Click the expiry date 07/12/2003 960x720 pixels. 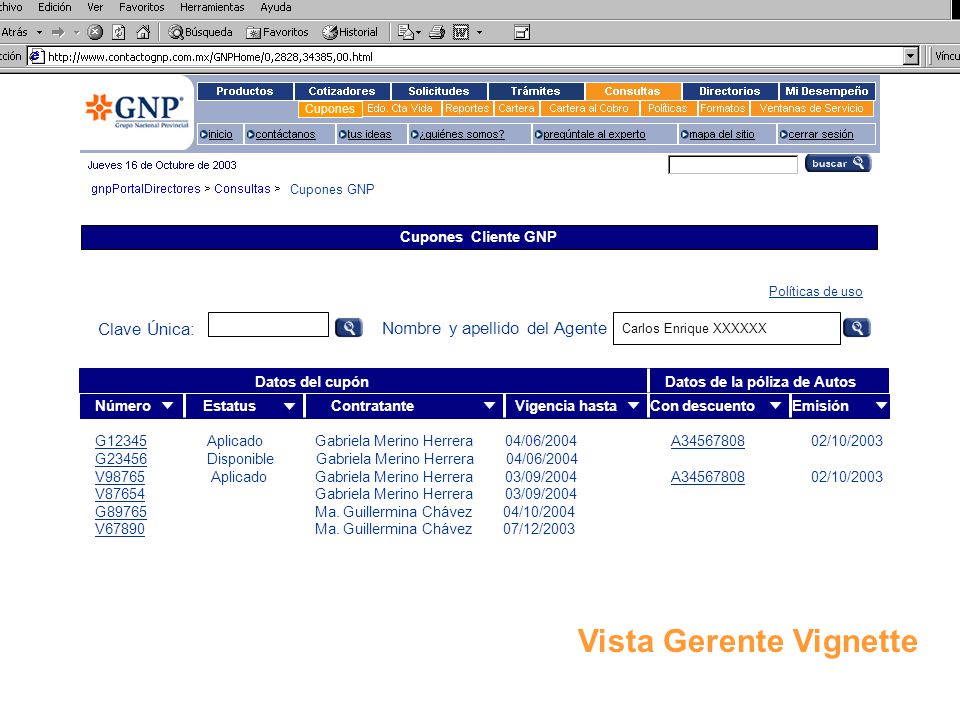(x=539, y=528)
